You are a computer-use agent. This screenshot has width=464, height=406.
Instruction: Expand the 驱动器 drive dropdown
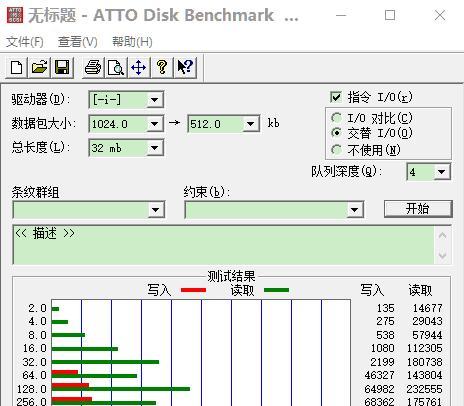(154, 100)
